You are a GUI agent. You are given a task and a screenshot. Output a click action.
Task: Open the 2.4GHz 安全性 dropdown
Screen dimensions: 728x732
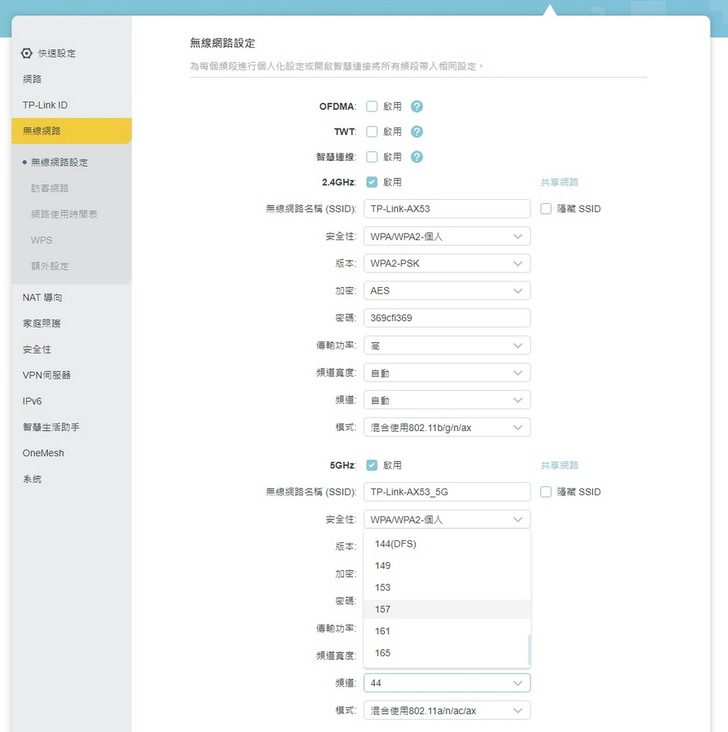(446, 236)
